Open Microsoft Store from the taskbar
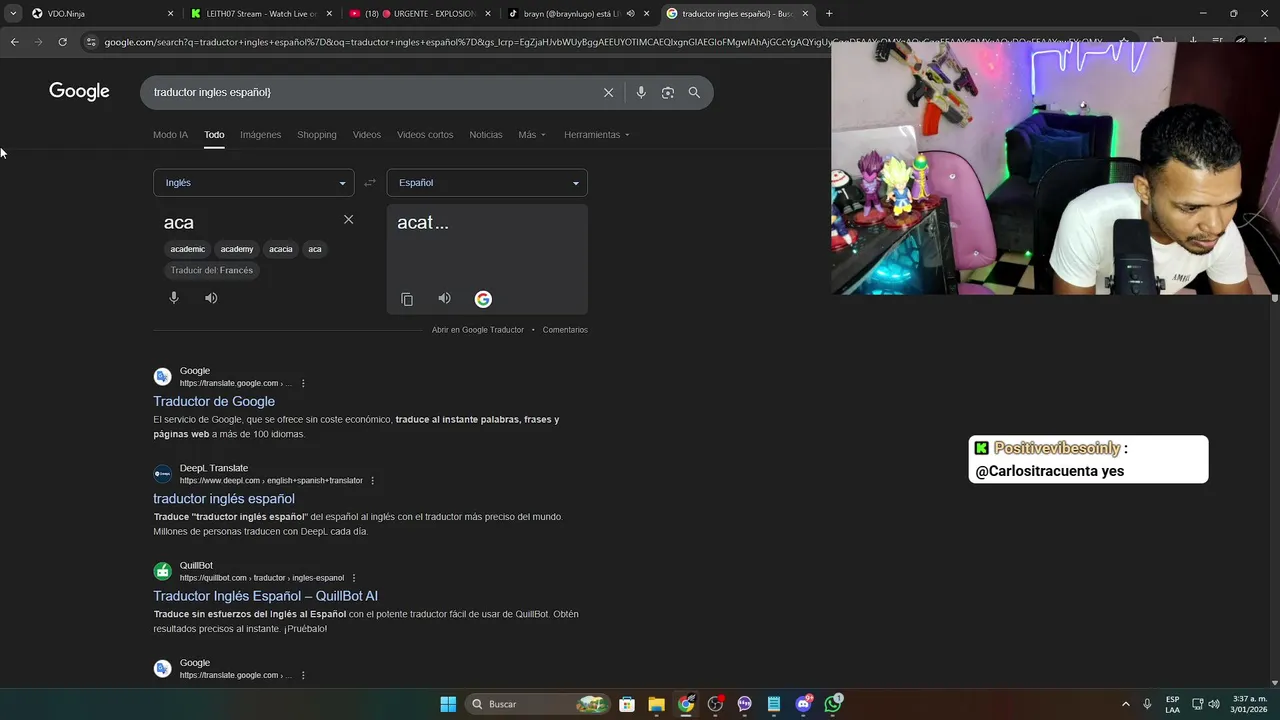The image size is (1280, 720). (x=627, y=704)
